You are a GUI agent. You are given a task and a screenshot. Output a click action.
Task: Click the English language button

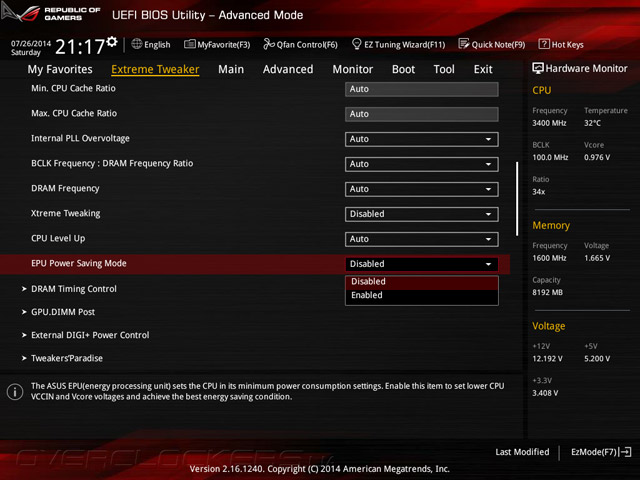click(151, 44)
